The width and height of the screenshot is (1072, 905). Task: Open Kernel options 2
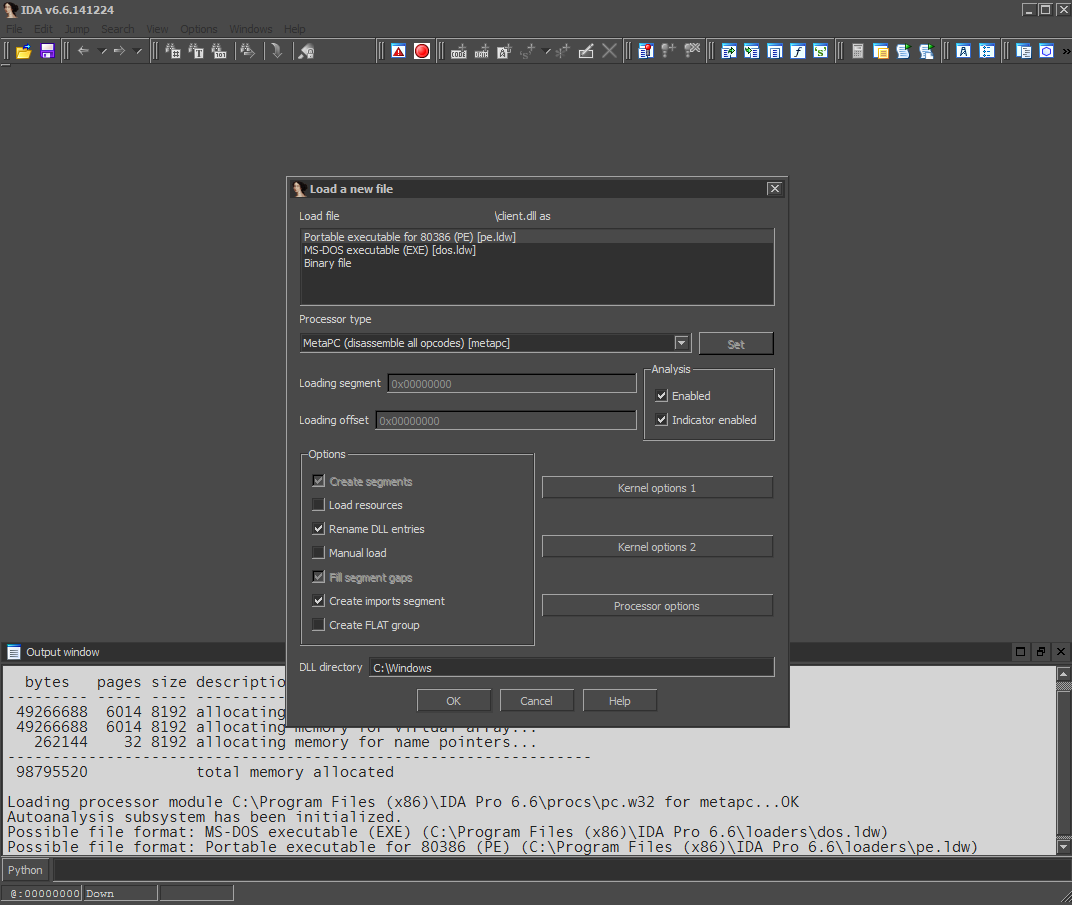coord(657,547)
